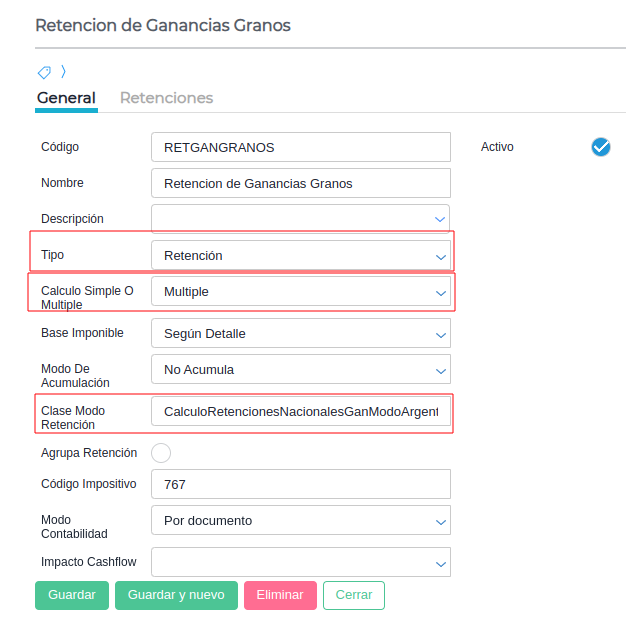This screenshot has width=626, height=639.
Task: Open Modo De Acumulación dropdown
Action: [x=300, y=370]
